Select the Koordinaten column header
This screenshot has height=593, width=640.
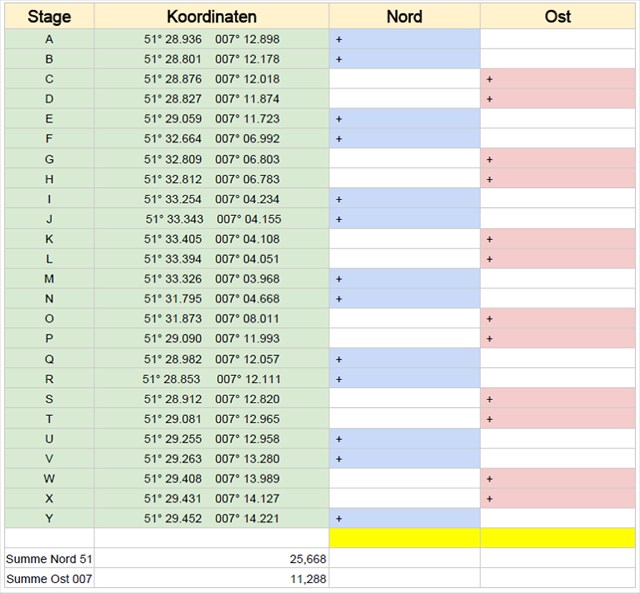pos(211,16)
